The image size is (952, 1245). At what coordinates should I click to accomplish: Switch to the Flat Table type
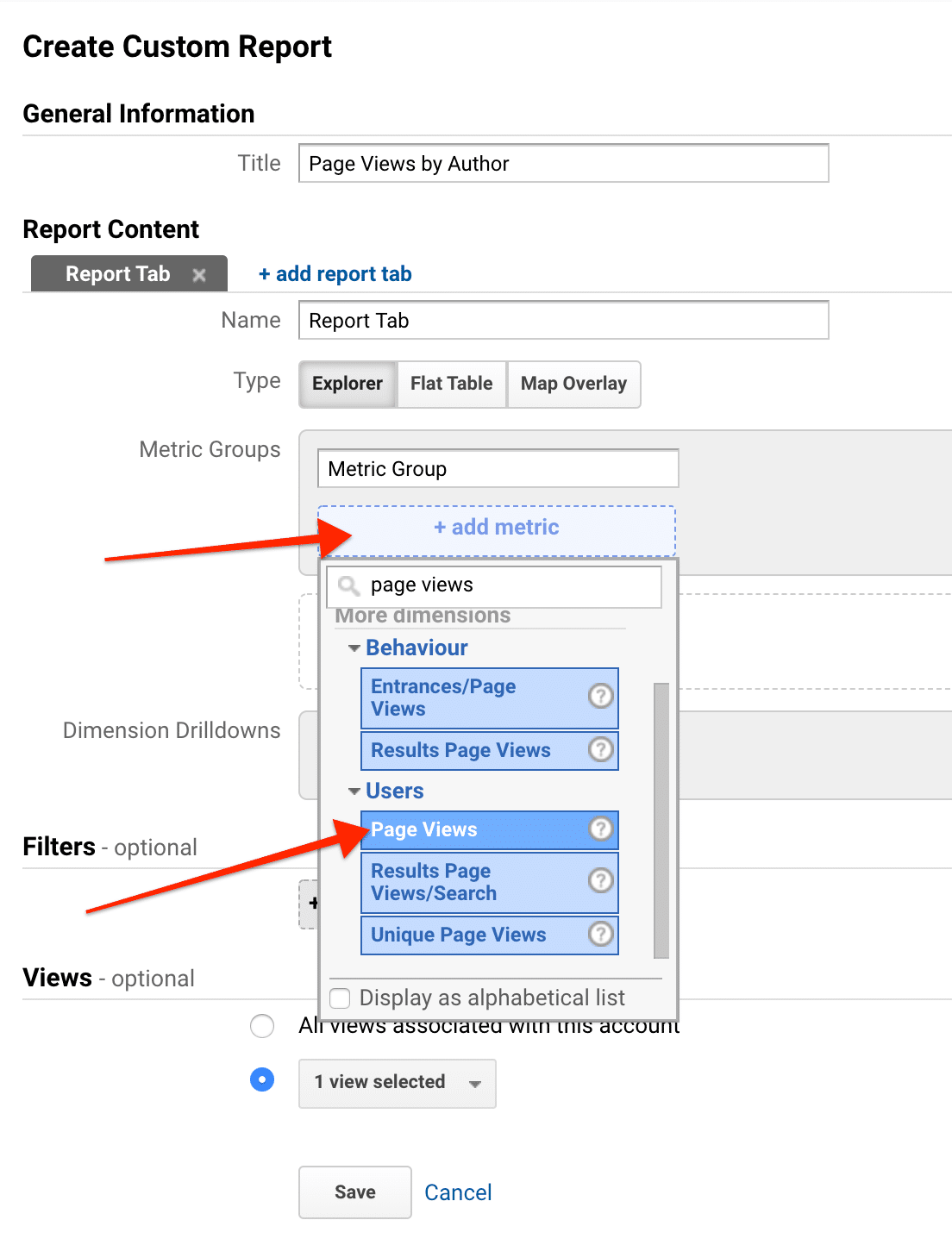451,384
